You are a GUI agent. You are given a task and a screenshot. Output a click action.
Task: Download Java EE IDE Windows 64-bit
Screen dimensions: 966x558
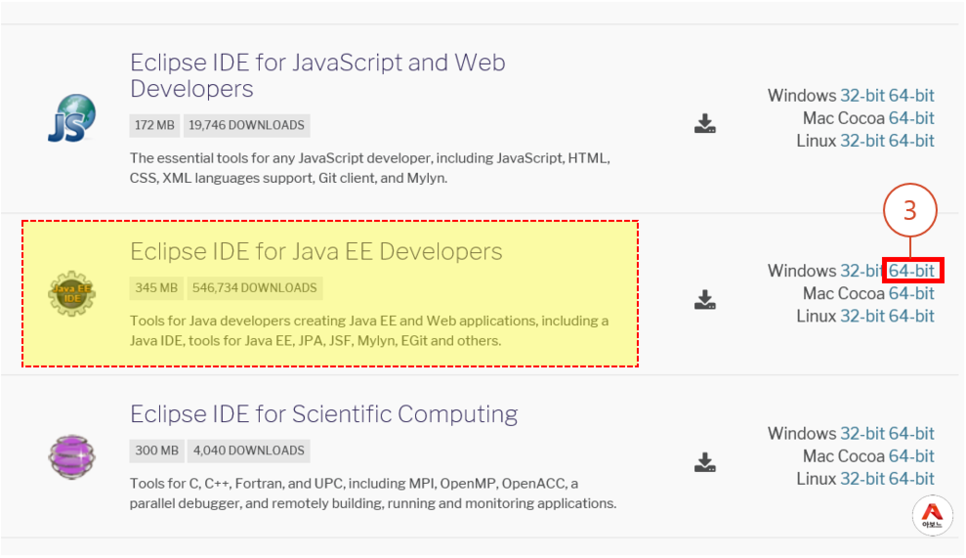point(911,271)
